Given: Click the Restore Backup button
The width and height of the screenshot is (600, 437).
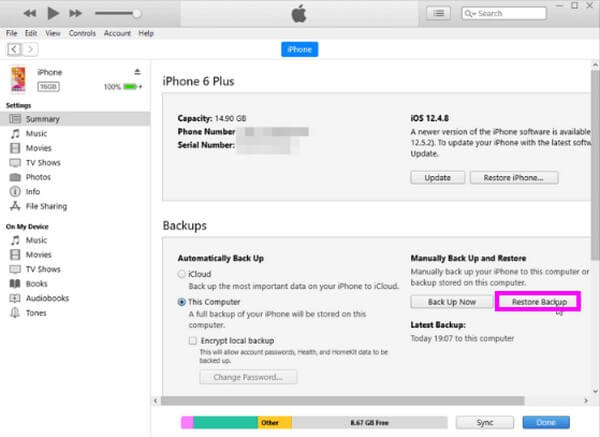Looking at the screenshot, I should pos(538,302).
